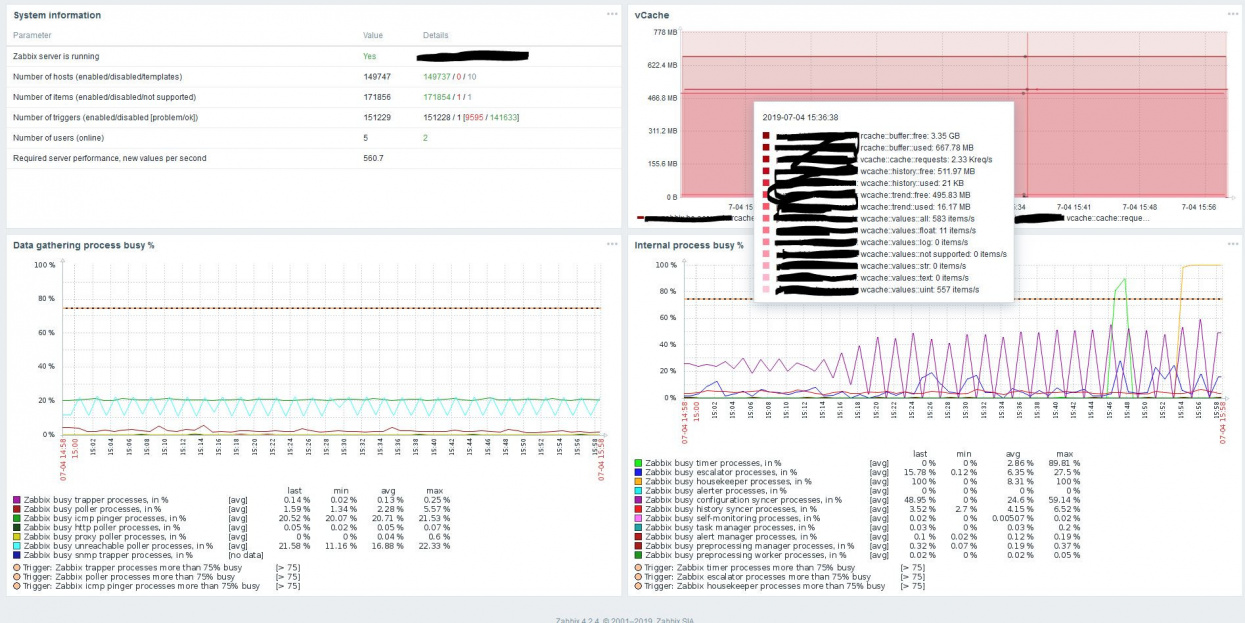Screen dimensions: 1245x623
Task: Click the purple trapper processes legend swatch
Action: click(17, 499)
